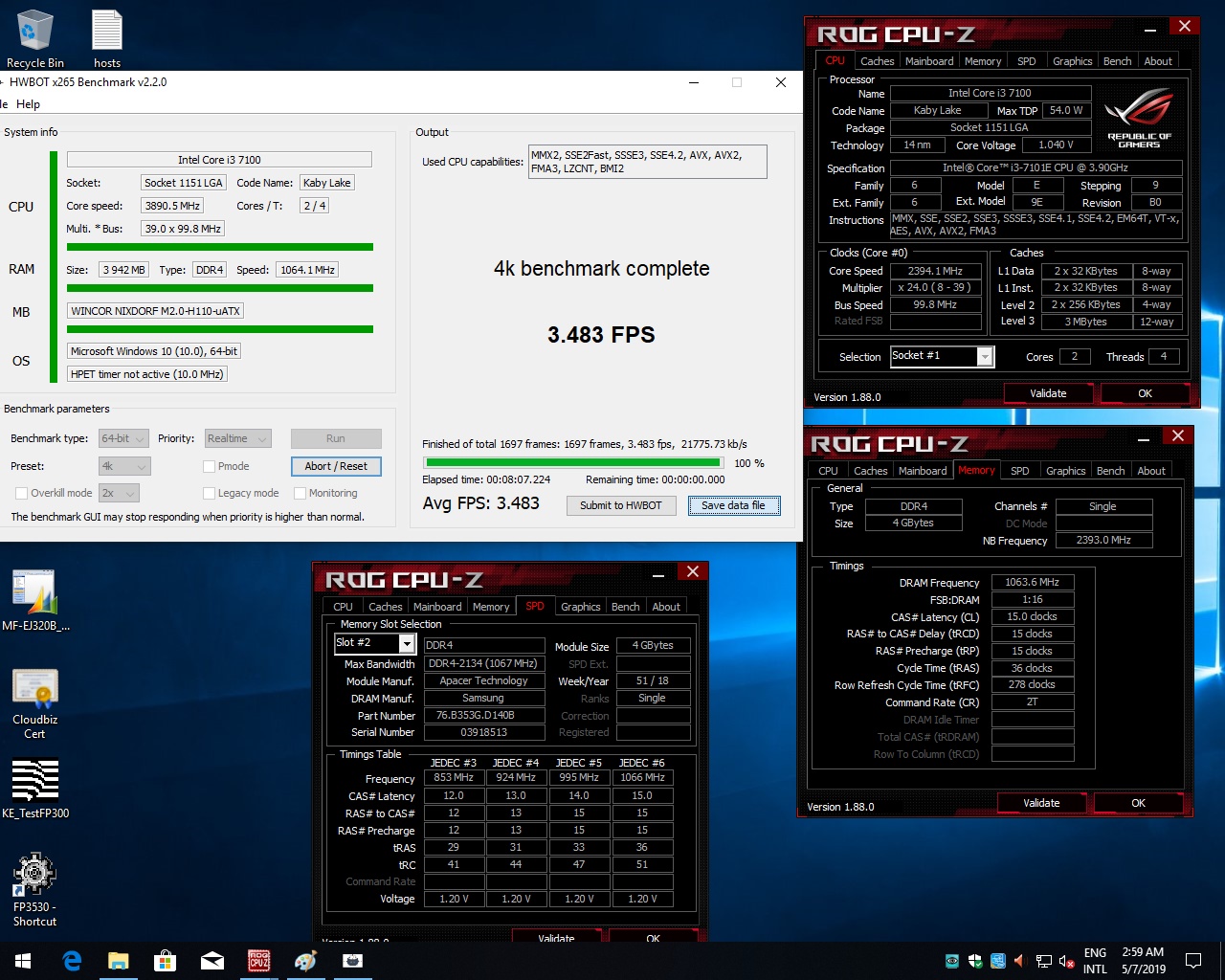Minimize the CPU-Z SPD window
1225x980 pixels.
point(658,574)
